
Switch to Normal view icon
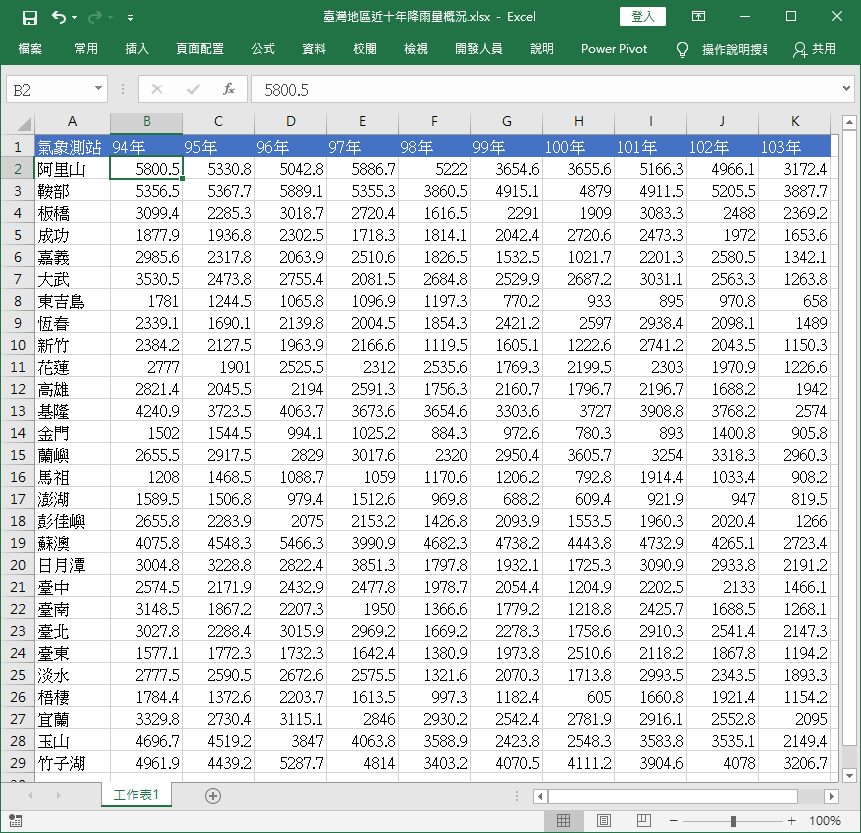563,820
